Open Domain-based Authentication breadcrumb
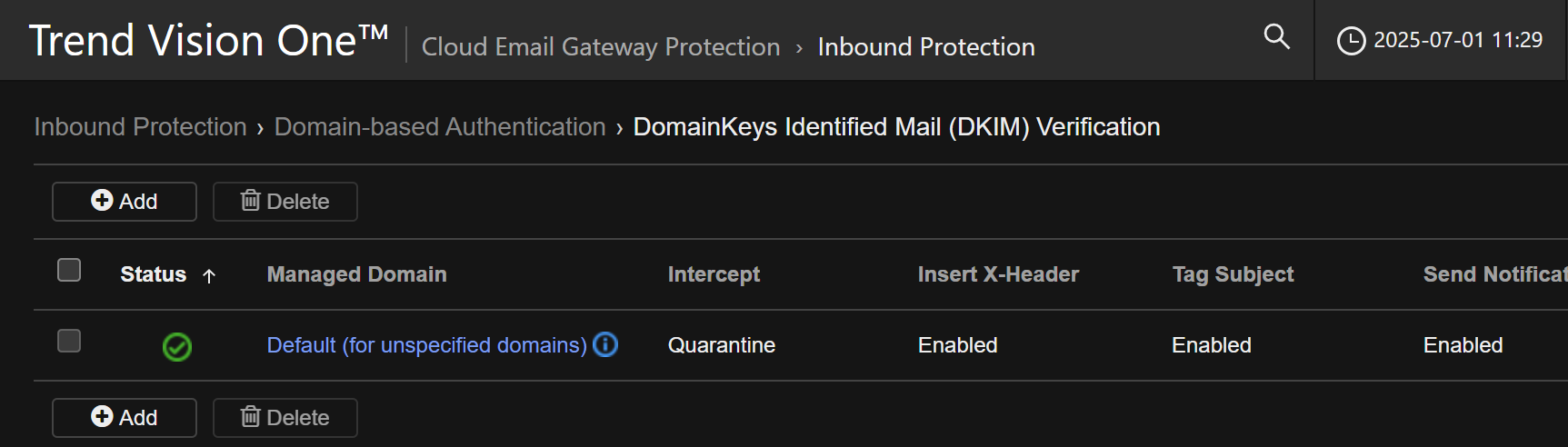 coord(440,127)
